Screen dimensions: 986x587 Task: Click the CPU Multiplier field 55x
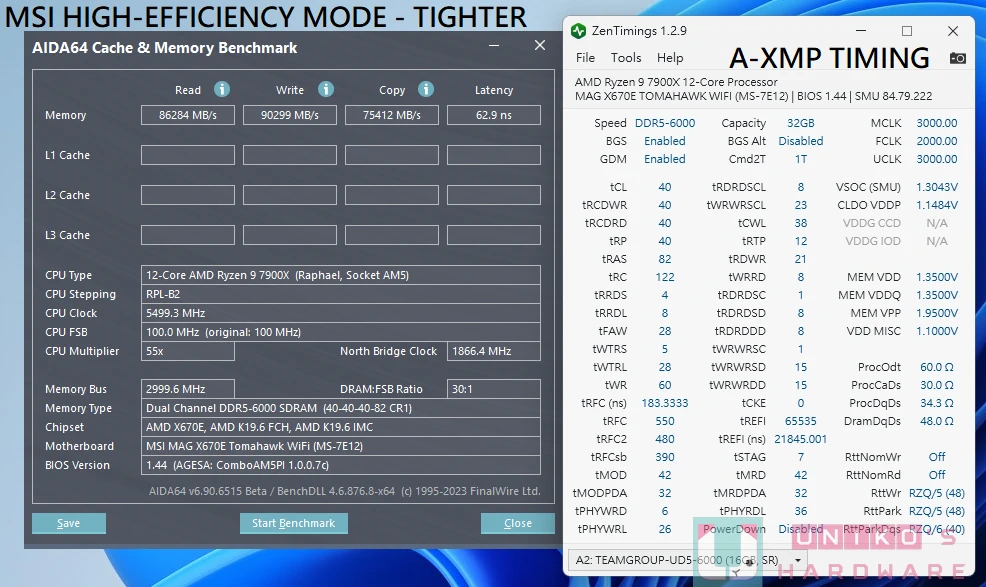point(188,351)
